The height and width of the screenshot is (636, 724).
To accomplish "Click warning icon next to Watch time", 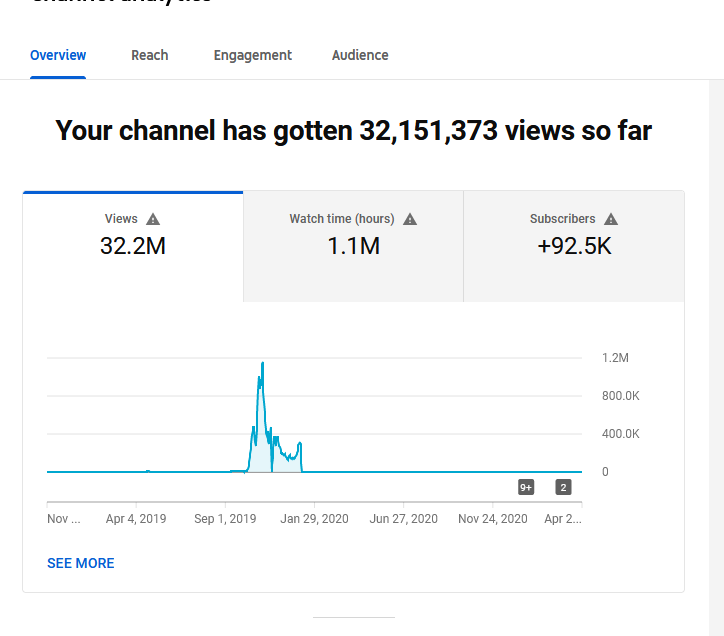I will pyautogui.click(x=410, y=219).
